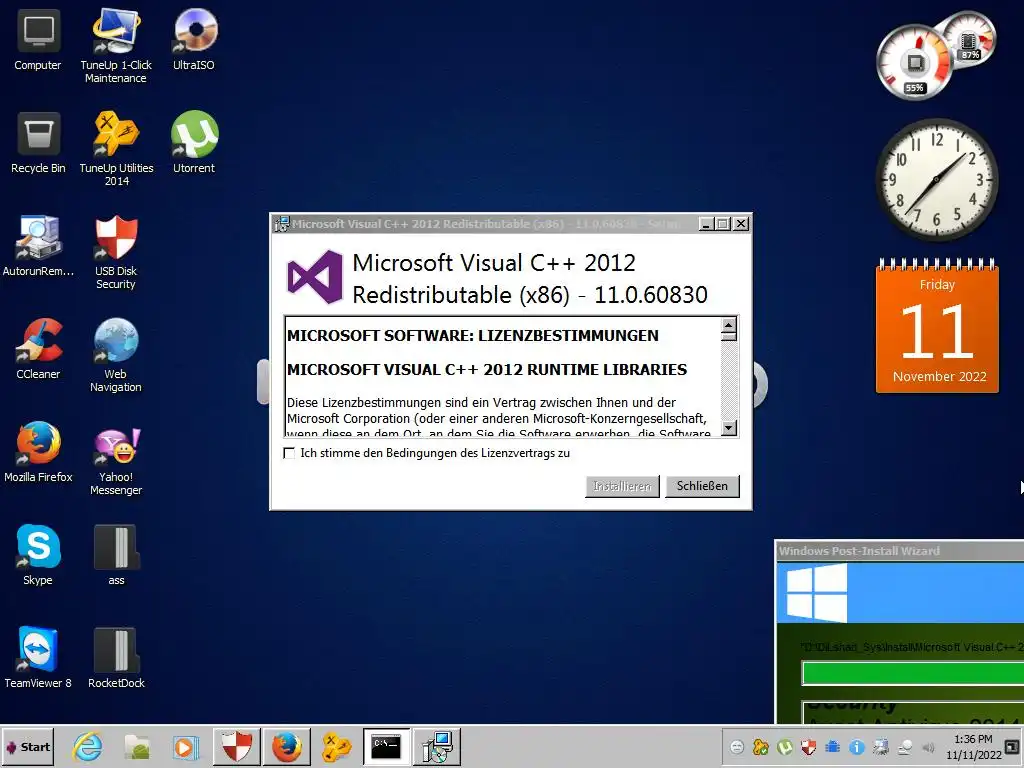Open the Start menu
The image size is (1024, 768).
(28, 746)
